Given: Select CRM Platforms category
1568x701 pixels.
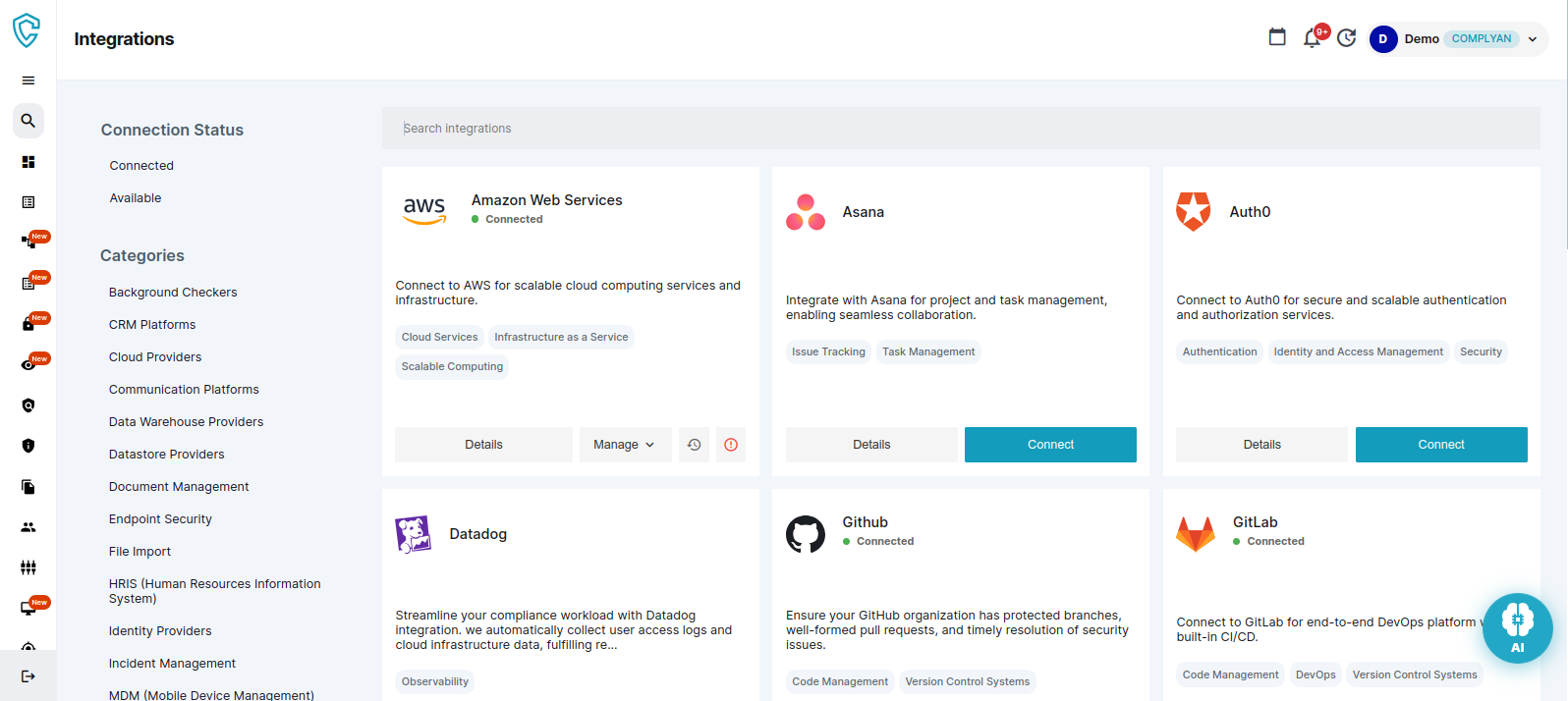Looking at the screenshot, I should coord(152,325).
